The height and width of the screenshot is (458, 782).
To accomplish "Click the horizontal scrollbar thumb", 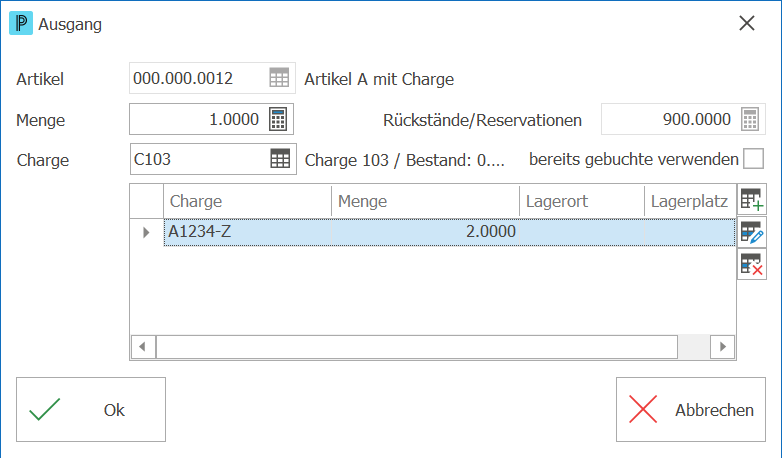I will coord(417,347).
